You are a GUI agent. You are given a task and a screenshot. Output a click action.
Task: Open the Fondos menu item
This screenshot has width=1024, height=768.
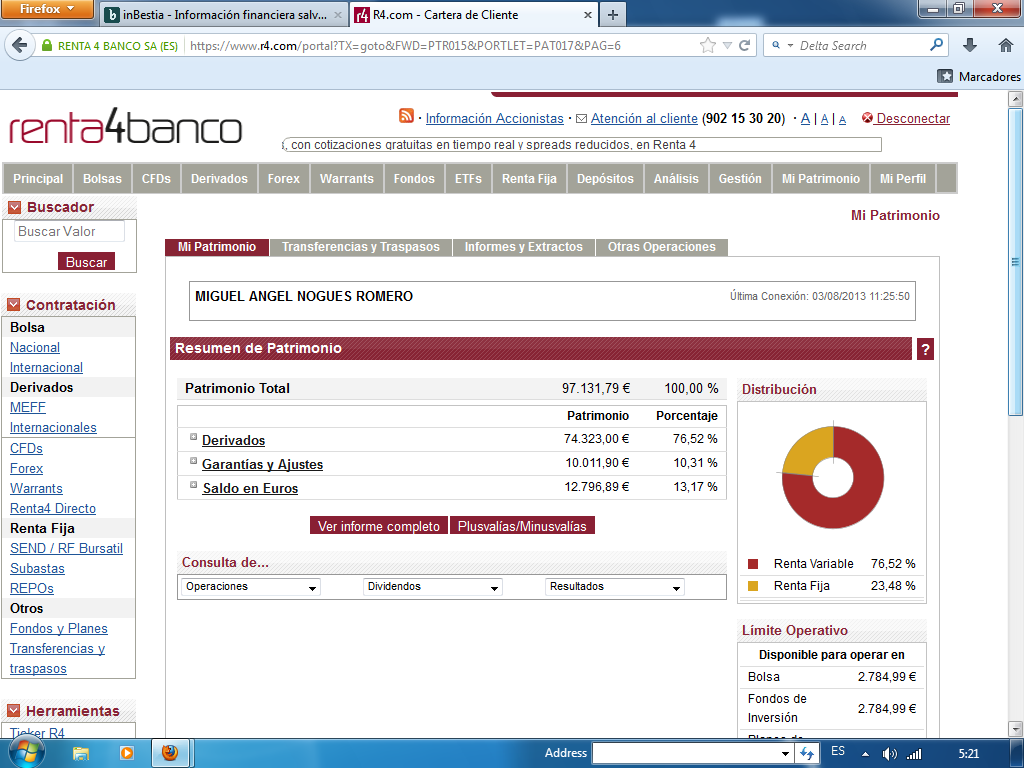[x=414, y=179]
